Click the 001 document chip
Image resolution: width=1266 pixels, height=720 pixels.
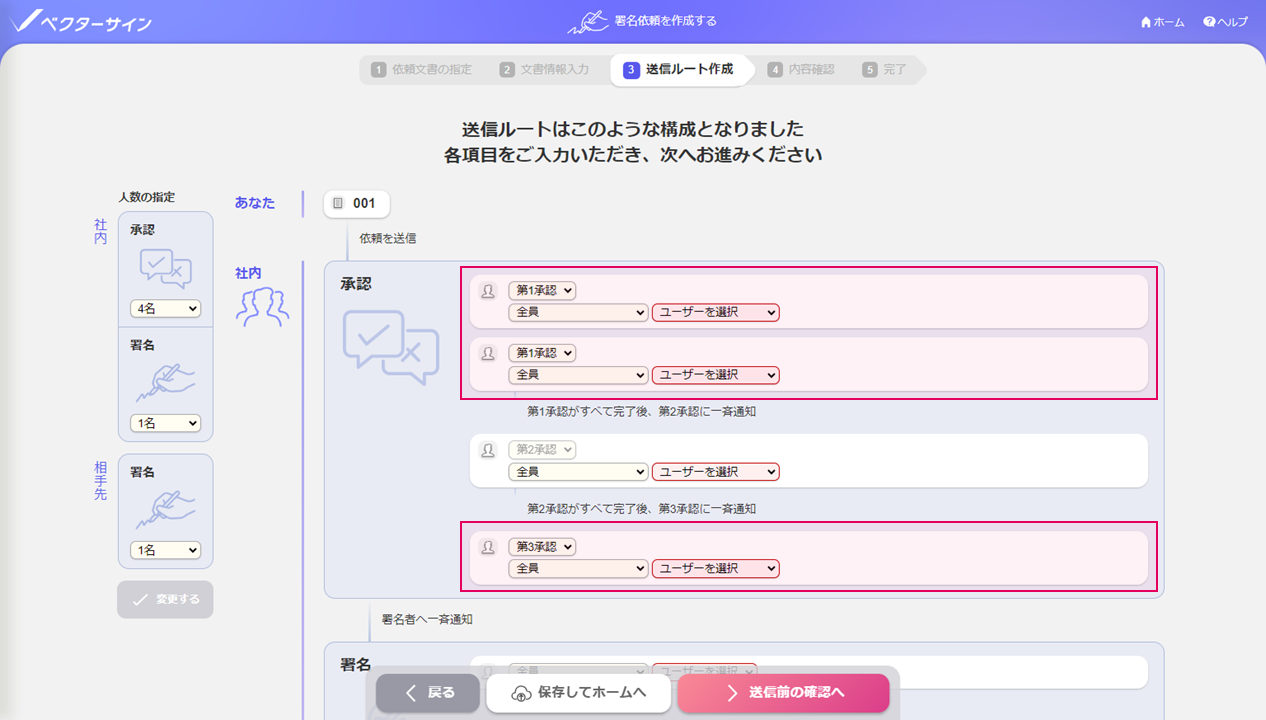click(356, 204)
